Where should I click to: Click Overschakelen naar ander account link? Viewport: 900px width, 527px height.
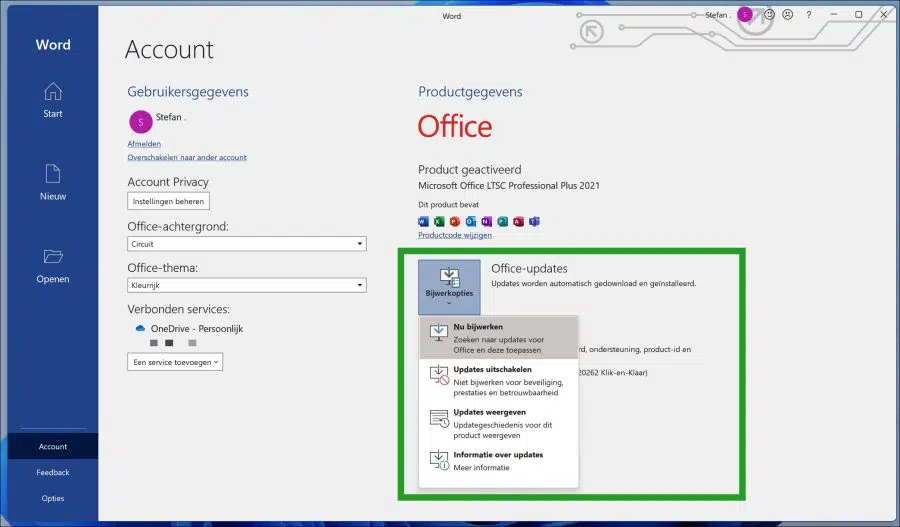pyautogui.click(x=187, y=157)
